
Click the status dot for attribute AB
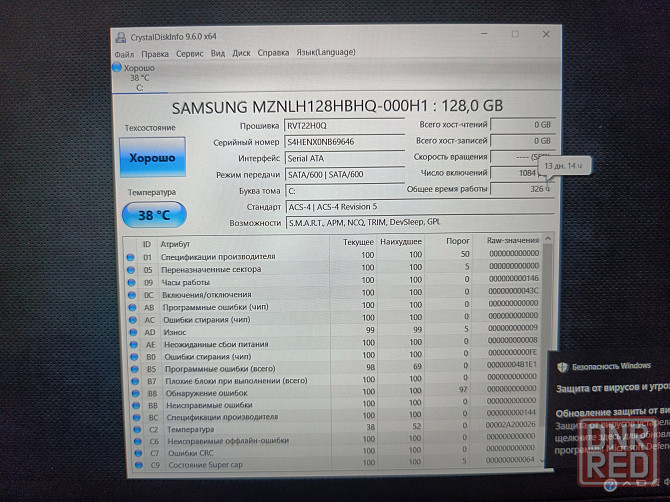click(132, 307)
